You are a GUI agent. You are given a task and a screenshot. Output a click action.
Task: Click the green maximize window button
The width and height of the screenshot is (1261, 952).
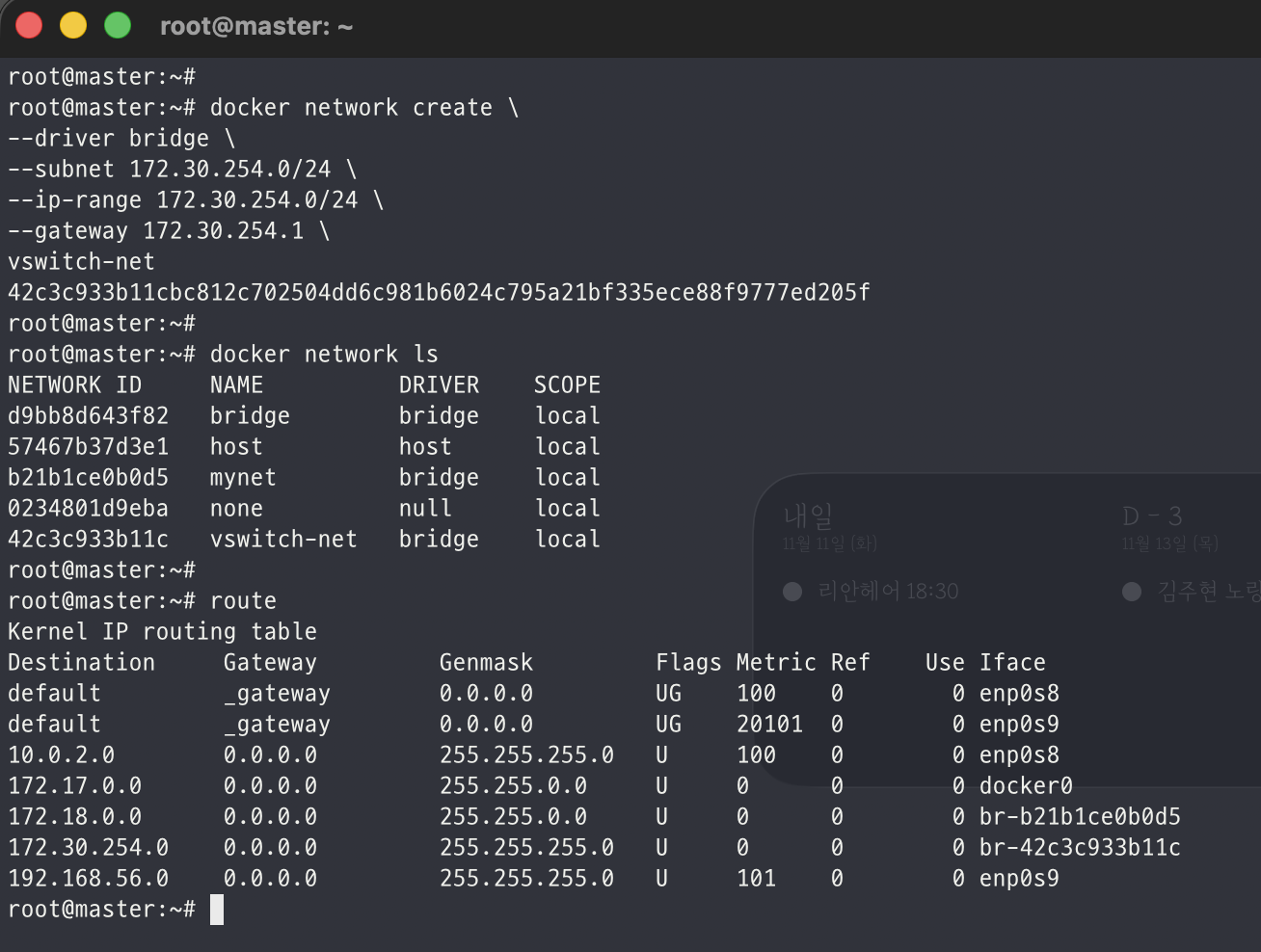click(118, 25)
